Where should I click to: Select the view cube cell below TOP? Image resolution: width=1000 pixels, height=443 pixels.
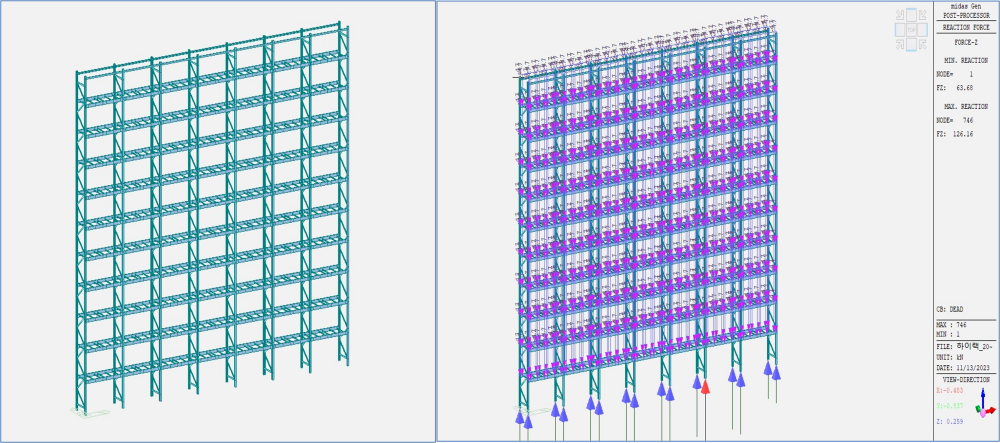(911, 43)
